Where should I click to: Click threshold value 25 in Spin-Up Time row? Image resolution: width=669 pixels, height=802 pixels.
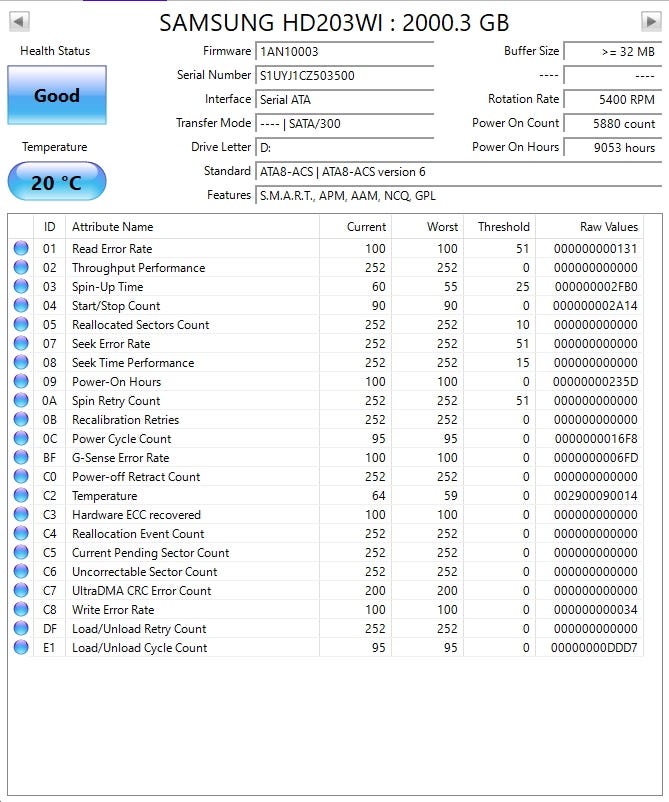click(522, 286)
